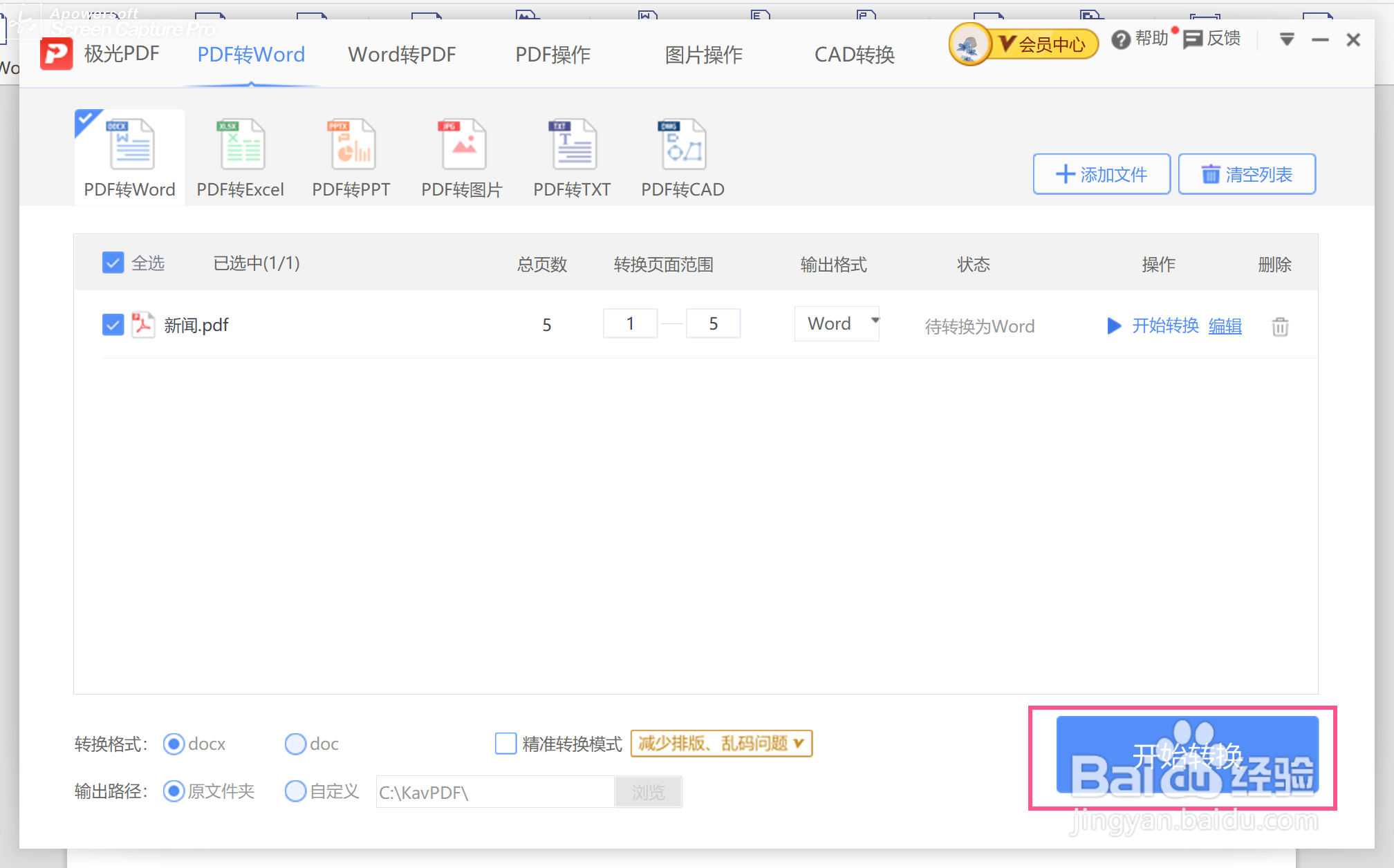Delete 新闻.pdf using the trash icon
Screen dimensions: 1394x868
pos(1280,326)
